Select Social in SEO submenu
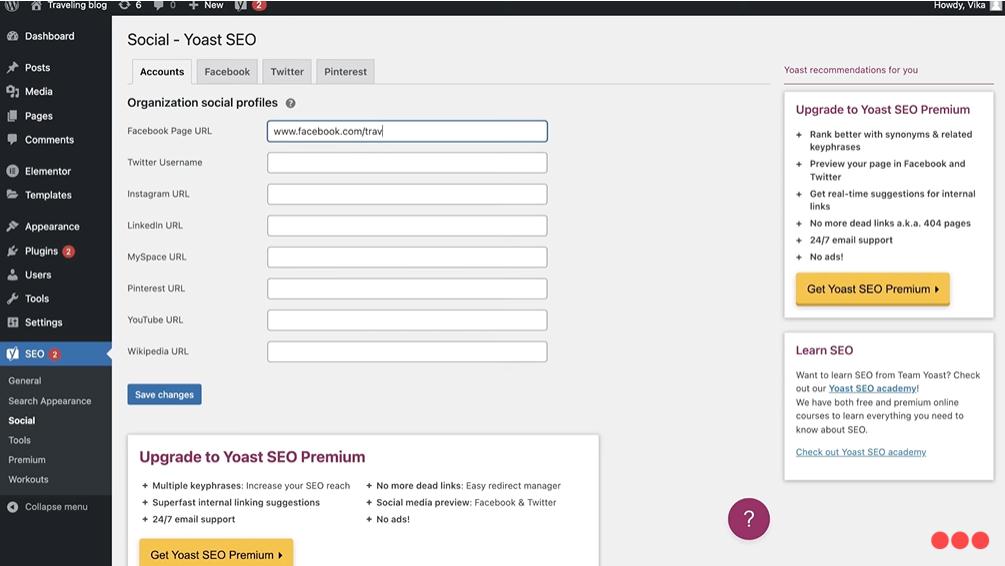The width and height of the screenshot is (1005, 566). click(22, 420)
